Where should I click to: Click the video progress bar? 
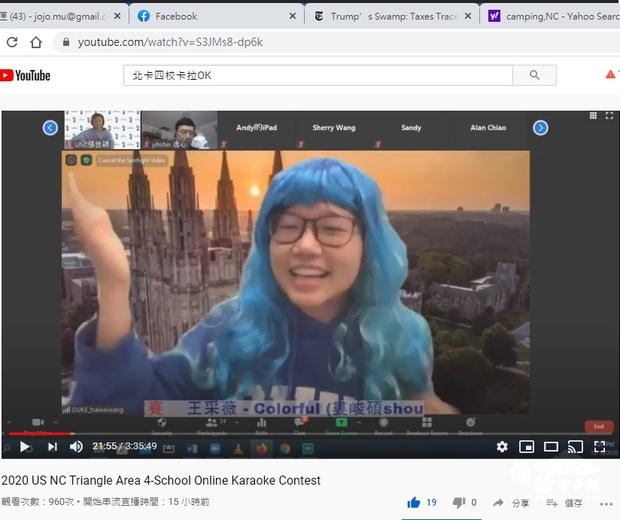pyautogui.click(x=300, y=434)
